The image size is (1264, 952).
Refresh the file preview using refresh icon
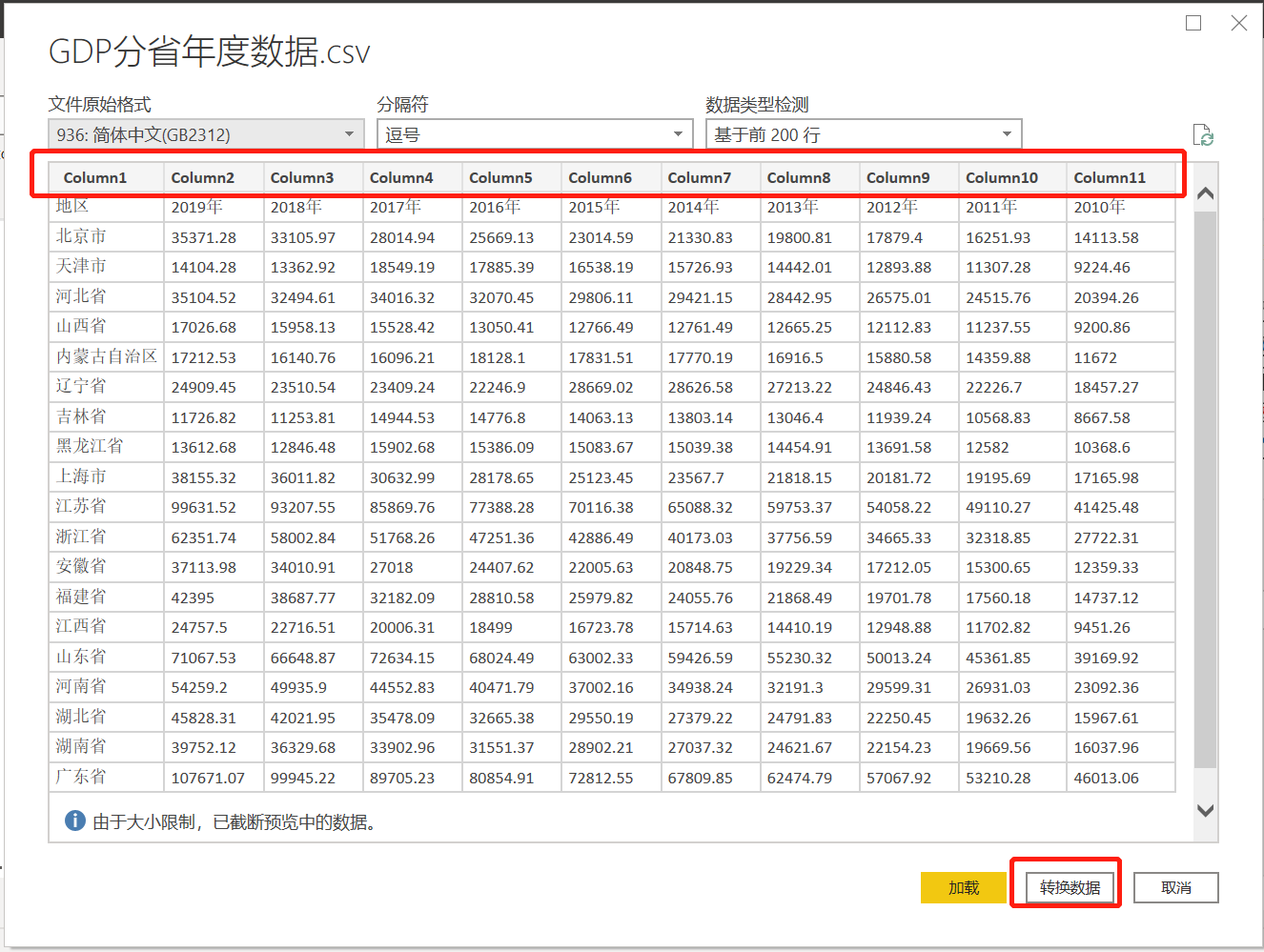1203,134
